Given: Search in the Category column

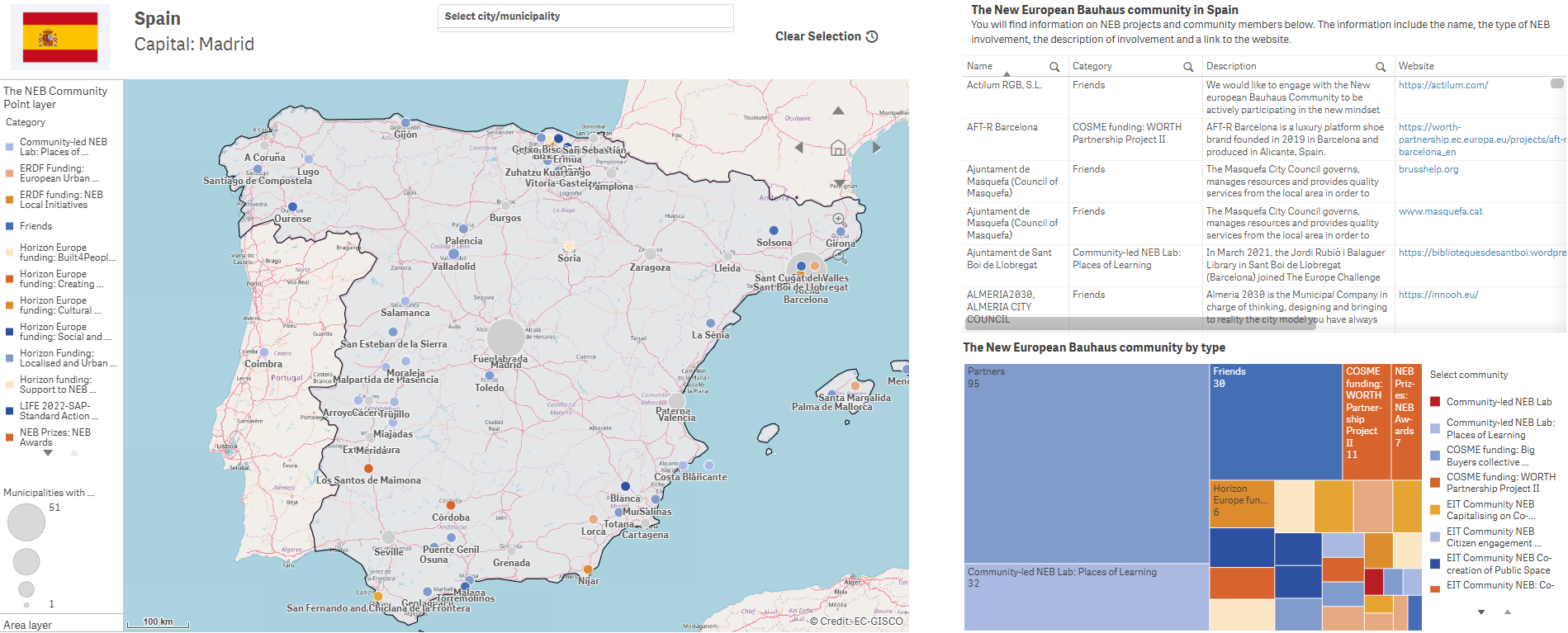Looking at the screenshot, I should 1188,67.
